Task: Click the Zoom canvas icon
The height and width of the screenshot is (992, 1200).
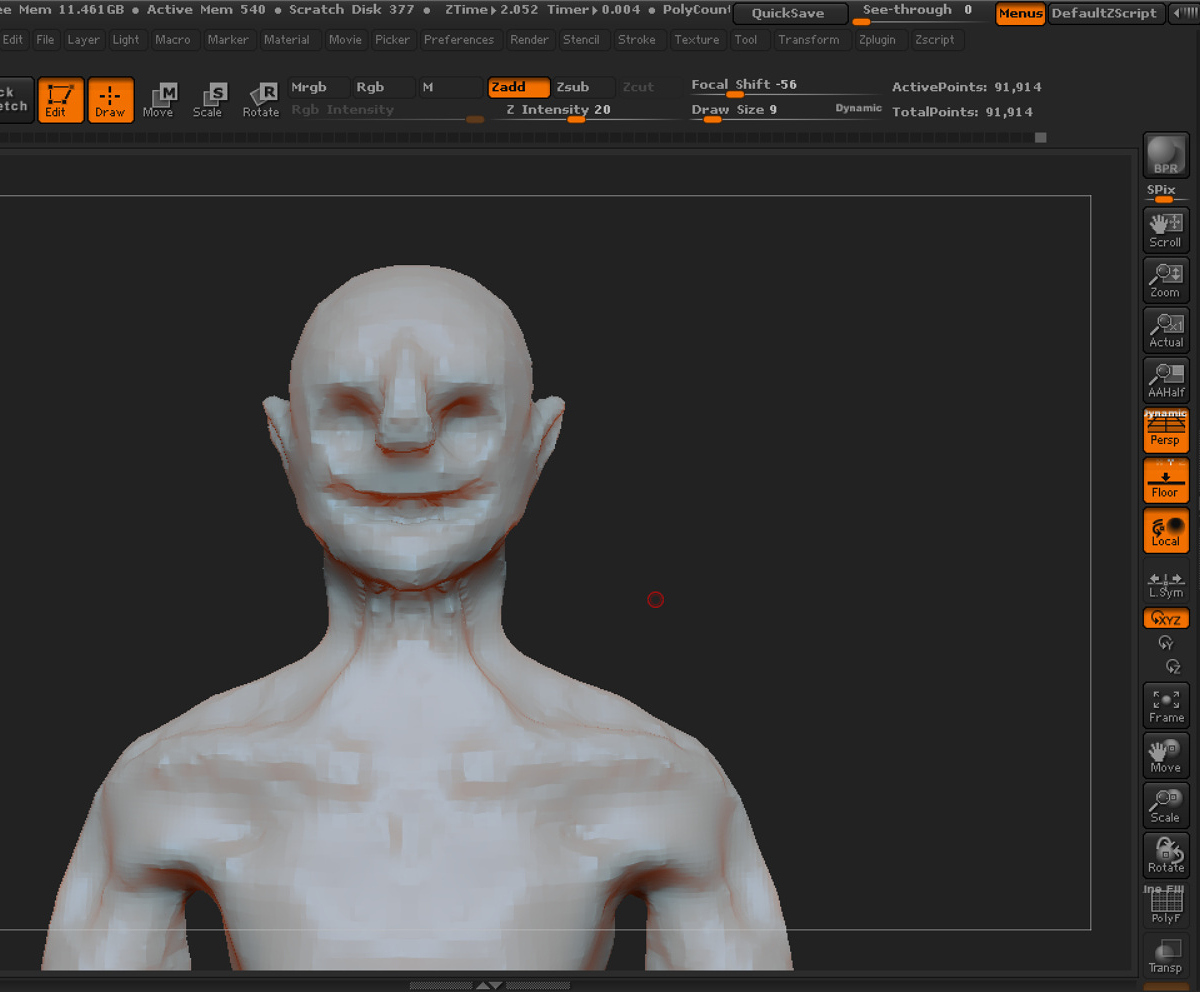Action: (1165, 280)
